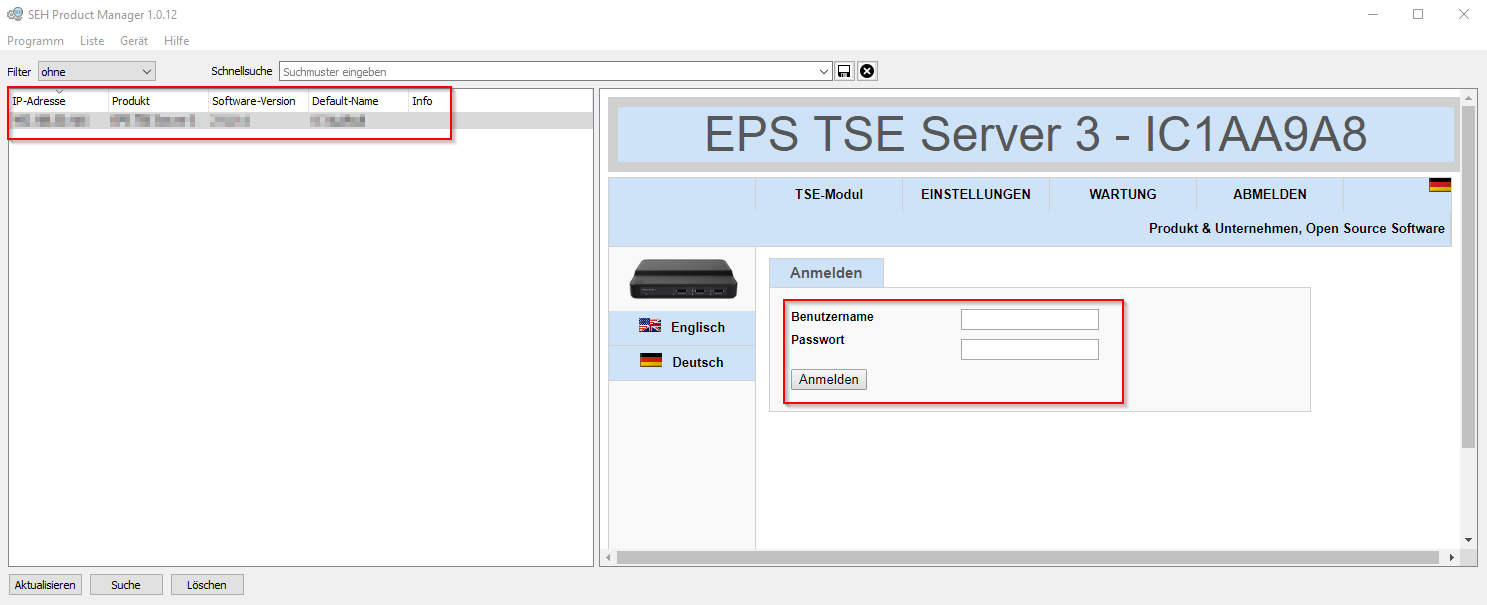
Task: Clear the quick search with X icon
Action: click(x=867, y=71)
